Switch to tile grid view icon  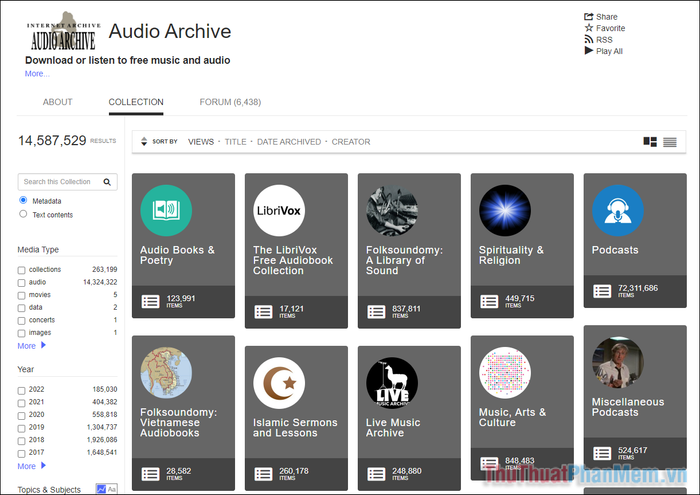point(650,142)
